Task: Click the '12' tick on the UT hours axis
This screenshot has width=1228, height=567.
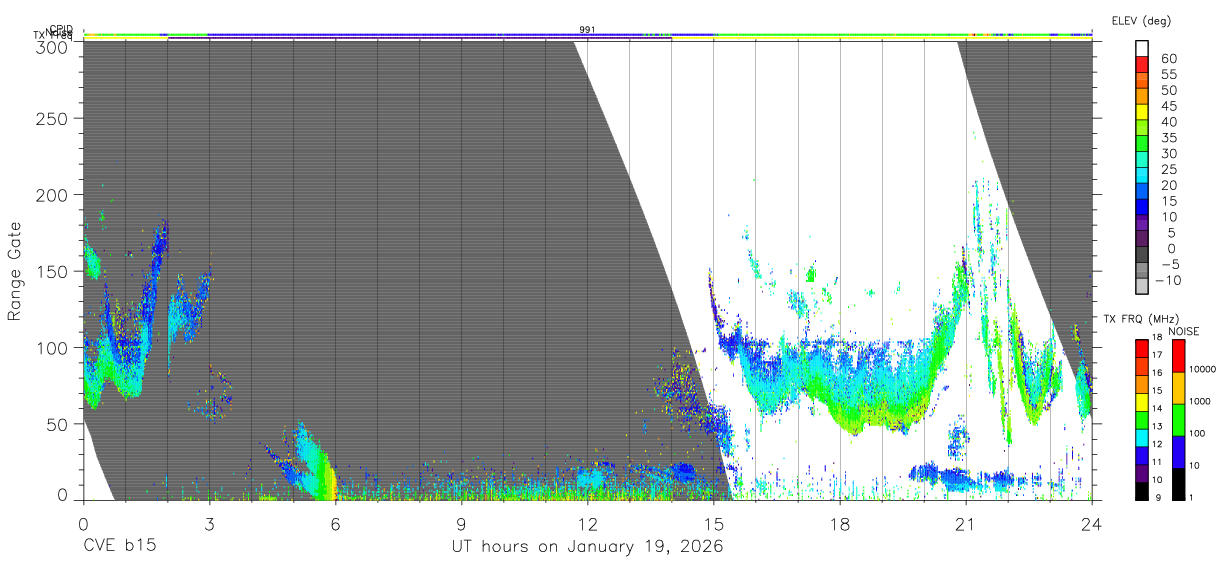Action: (x=587, y=523)
